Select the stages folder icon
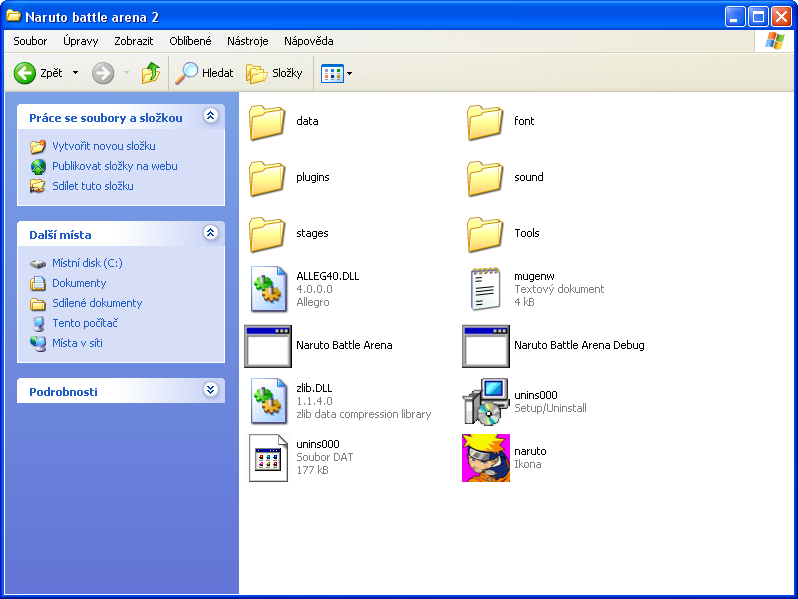Viewport: 798px width, 599px height. coord(267,234)
